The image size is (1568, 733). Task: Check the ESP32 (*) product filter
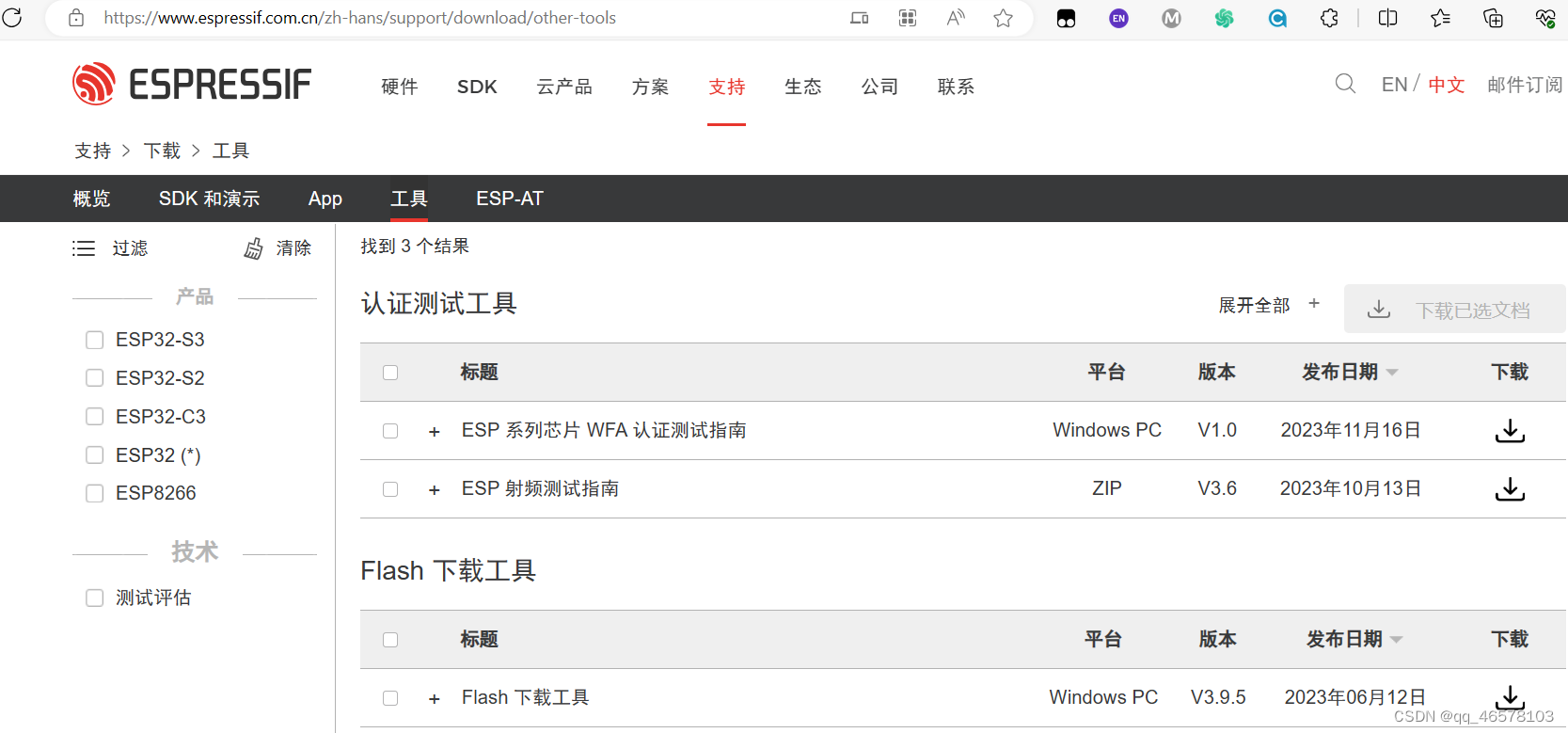point(94,454)
